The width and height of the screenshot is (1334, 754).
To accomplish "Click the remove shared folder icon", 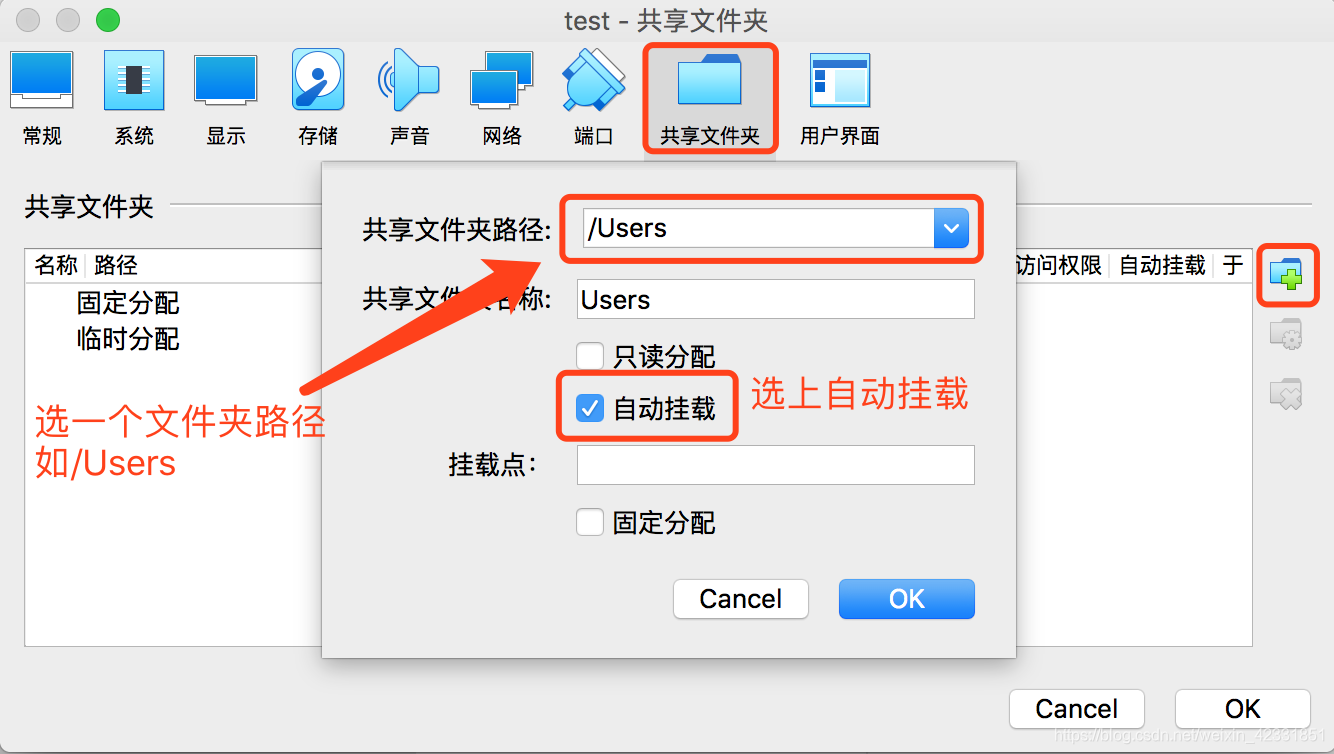I will tap(1286, 393).
